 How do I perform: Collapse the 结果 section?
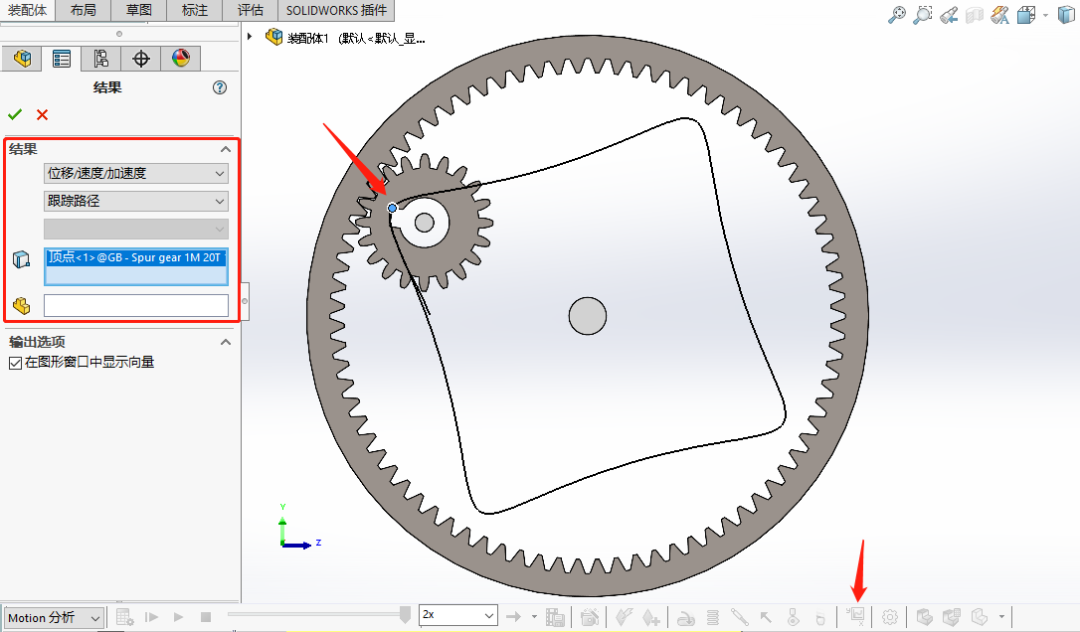(x=226, y=148)
